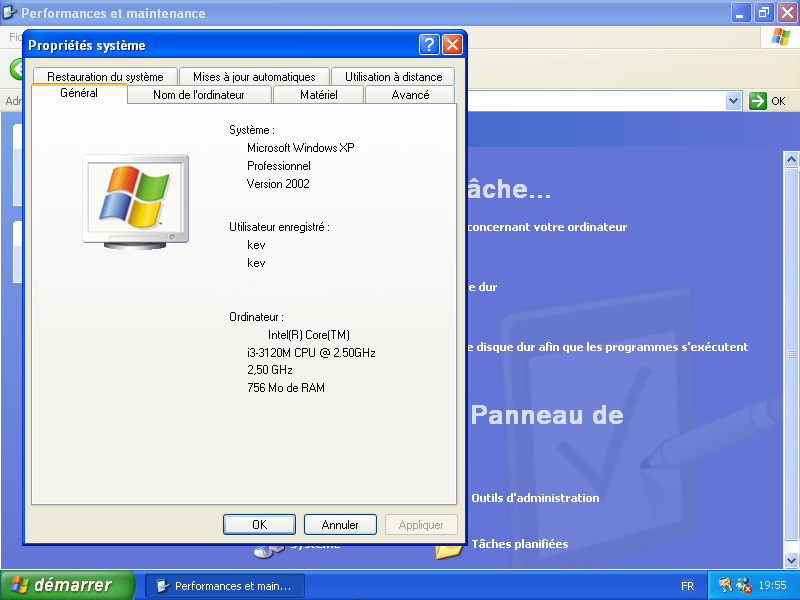Open the Utilisation à distance tab
The image size is (800, 600).
[393, 77]
